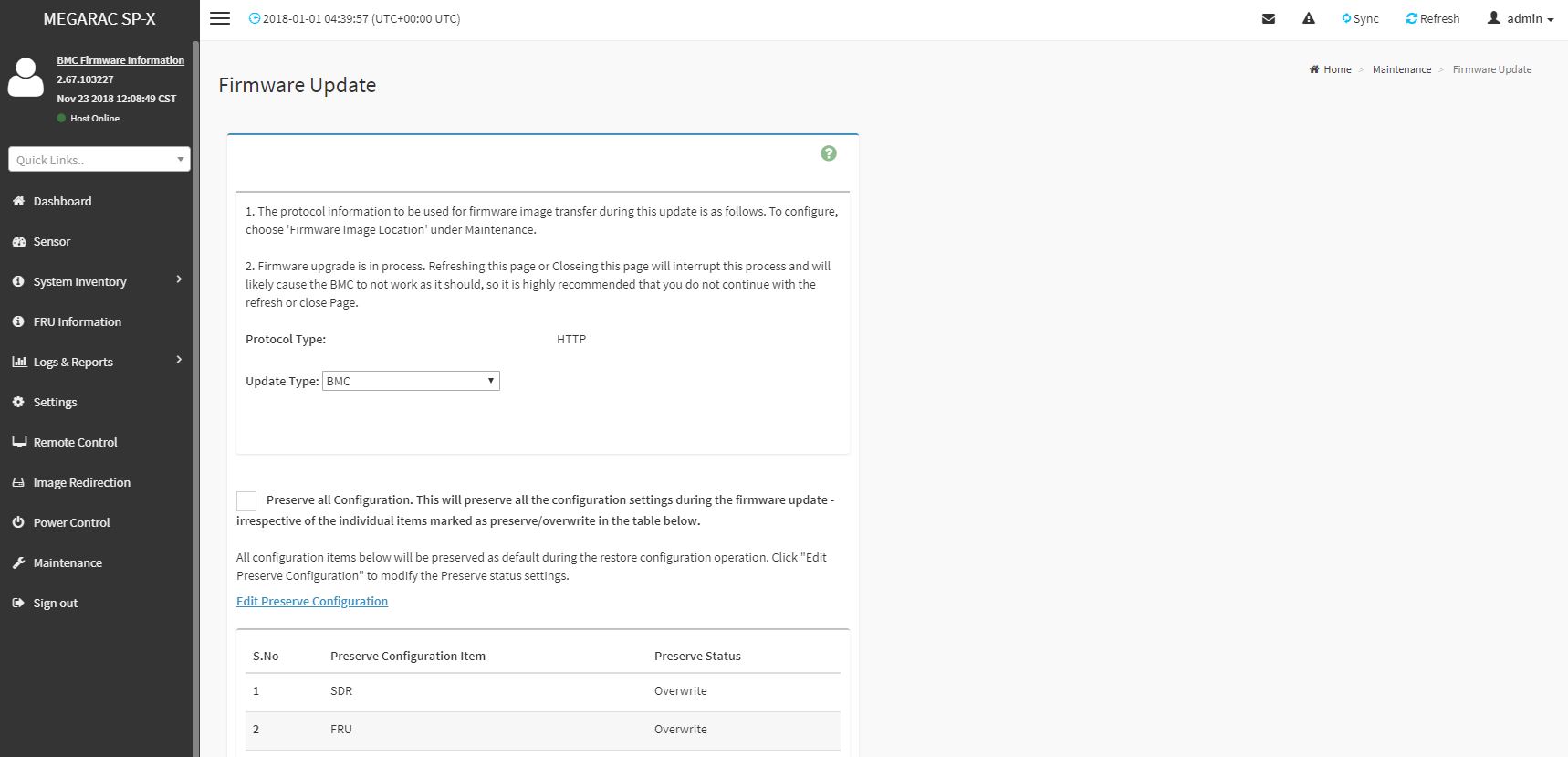
Task: Click the user avatar in the sidebar
Action: 26,78
